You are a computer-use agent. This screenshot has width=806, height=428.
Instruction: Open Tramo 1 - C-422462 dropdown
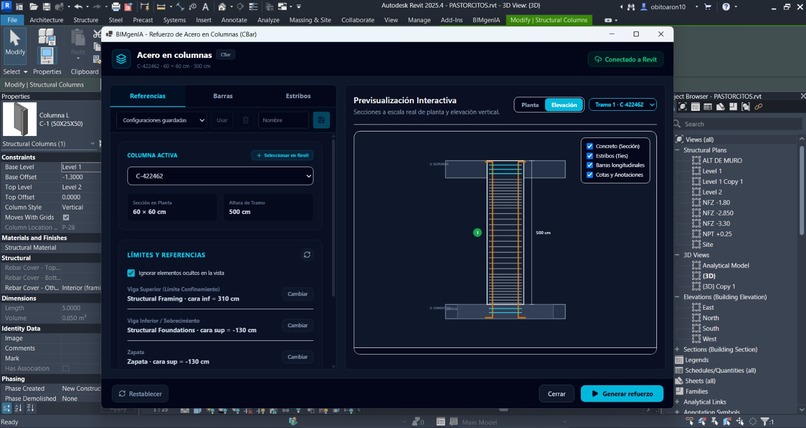coord(622,105)
